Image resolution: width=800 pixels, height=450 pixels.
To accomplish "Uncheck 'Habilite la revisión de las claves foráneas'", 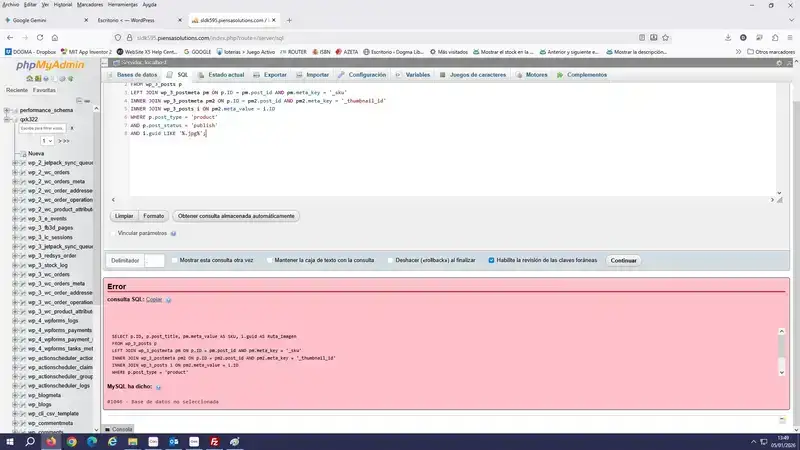I will 491,260.
